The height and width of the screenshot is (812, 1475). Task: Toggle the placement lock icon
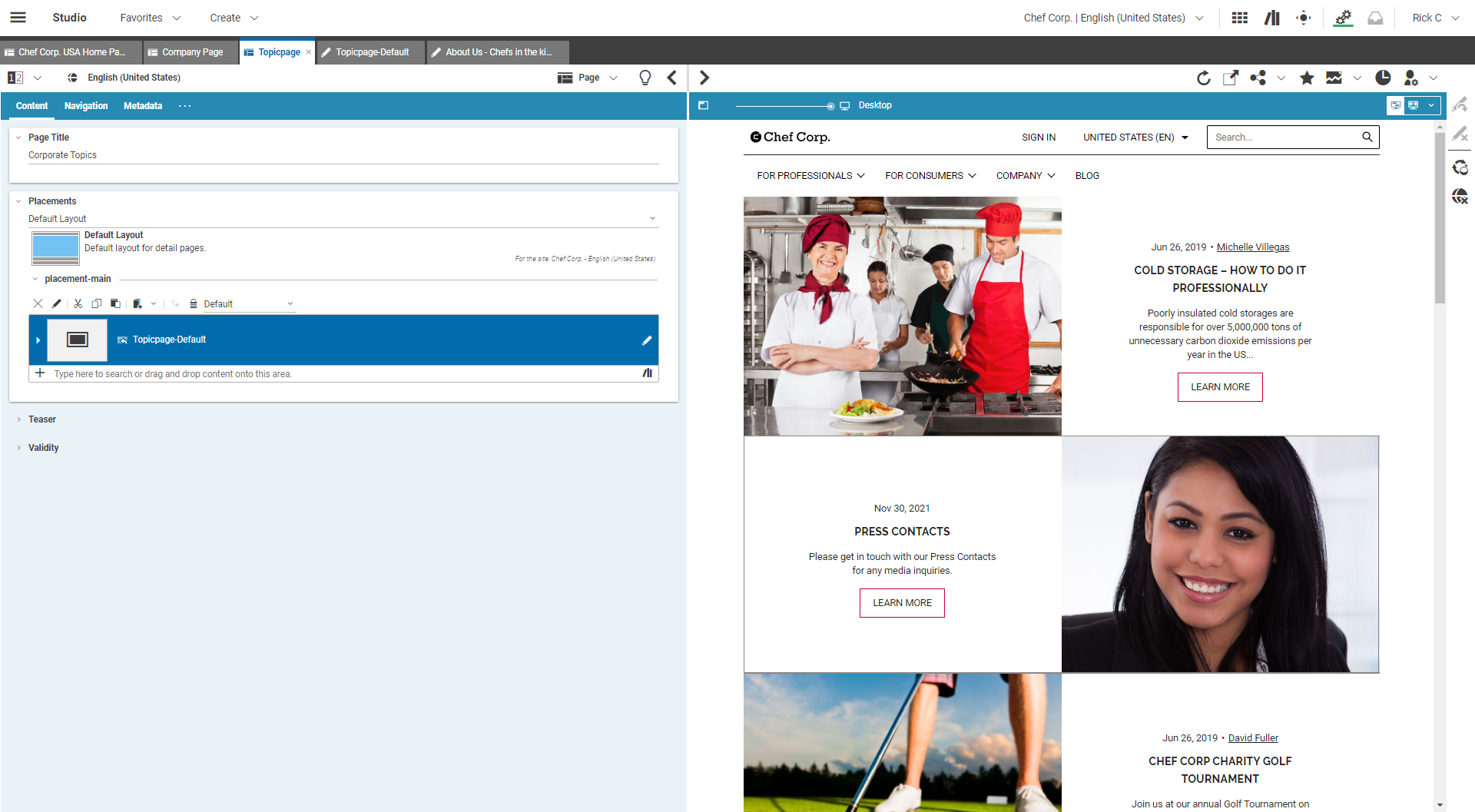pos(194,303)
